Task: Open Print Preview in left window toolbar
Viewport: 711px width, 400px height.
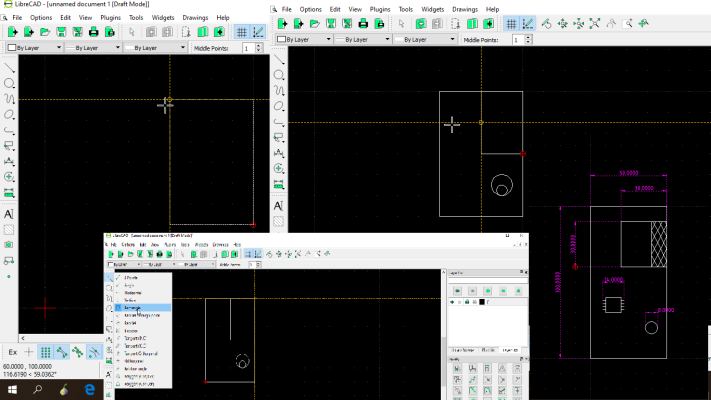Action: pyautogui.click(x=110, y=32)
